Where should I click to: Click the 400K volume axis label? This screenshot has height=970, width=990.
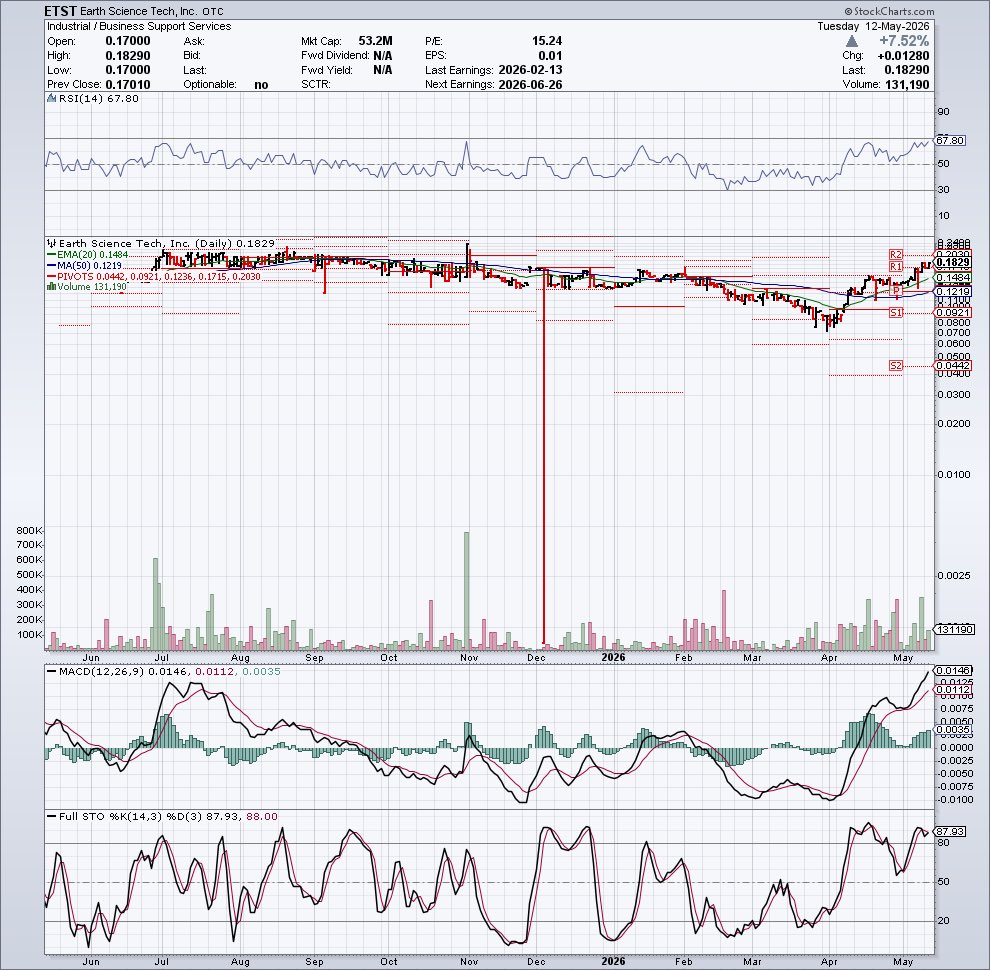29,590
